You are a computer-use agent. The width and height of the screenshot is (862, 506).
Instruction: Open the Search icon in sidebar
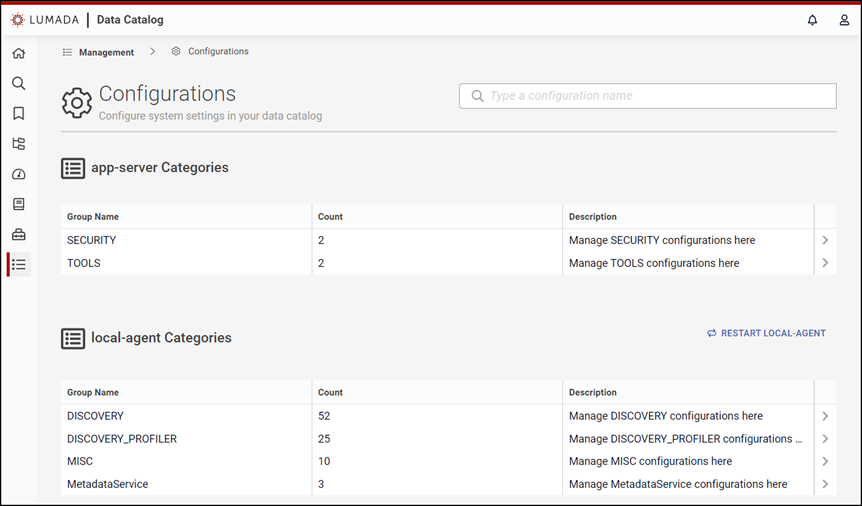[19, 84]
